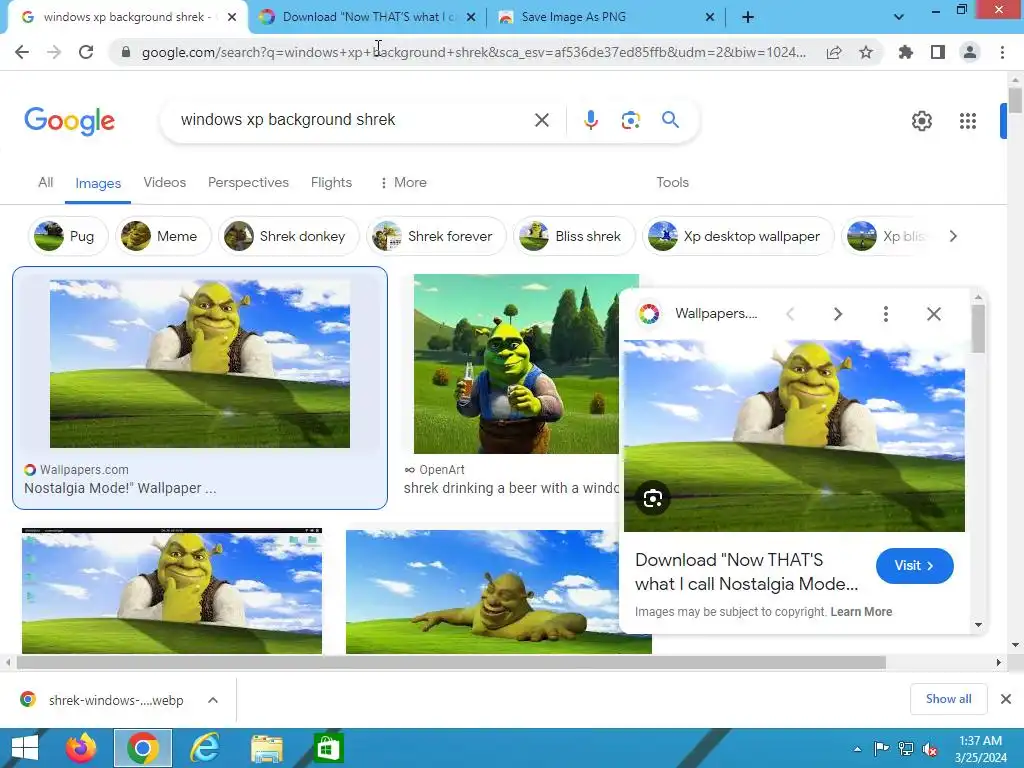
Task: Filter results by Shrek forever chip
Action: pos(436,236)
